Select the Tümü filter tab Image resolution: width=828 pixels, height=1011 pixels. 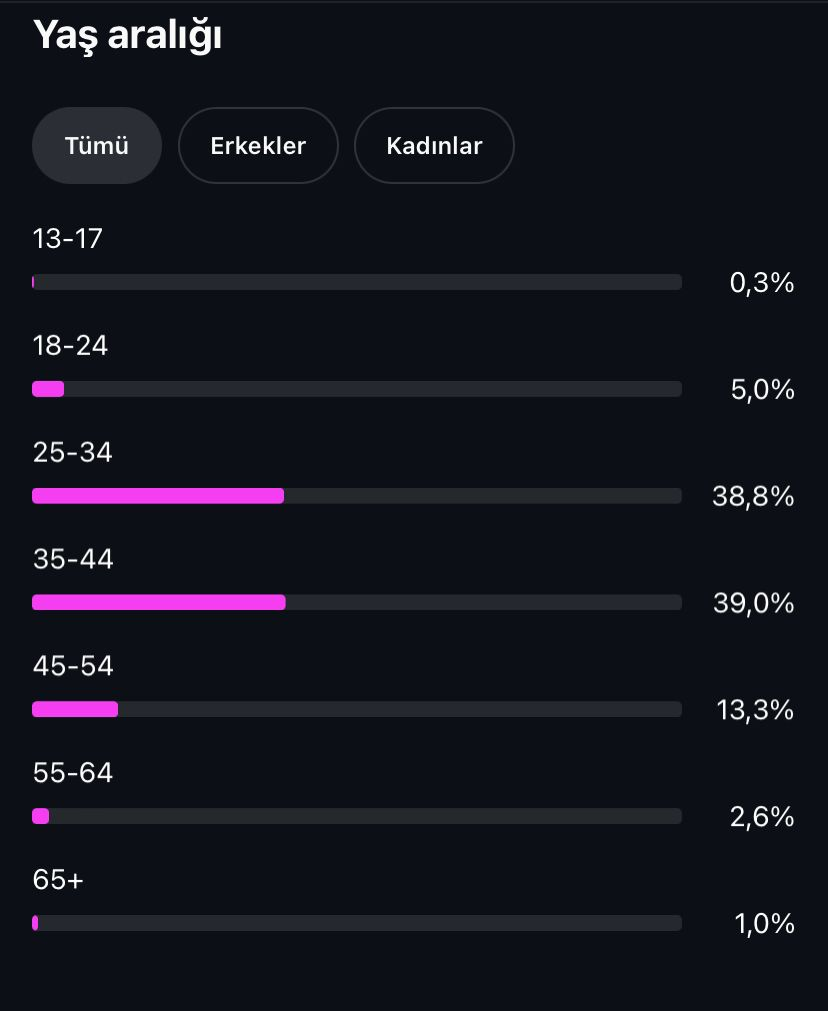[97, 146]
